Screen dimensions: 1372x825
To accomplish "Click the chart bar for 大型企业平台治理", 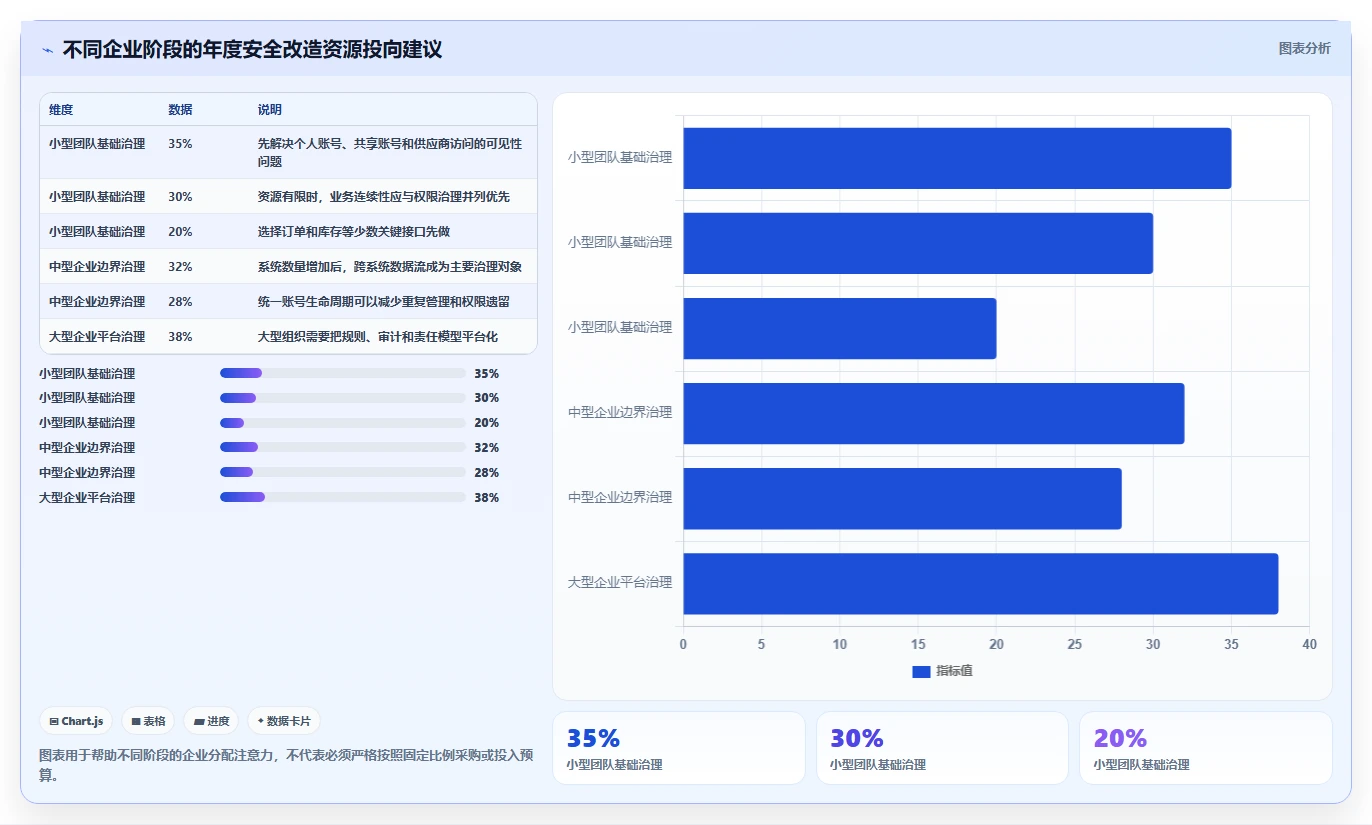I will 980,584.
